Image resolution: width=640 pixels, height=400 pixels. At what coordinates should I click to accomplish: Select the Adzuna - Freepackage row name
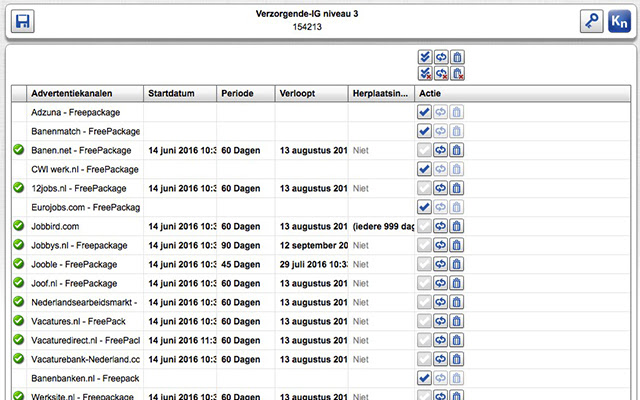click(x=76, y=112)
